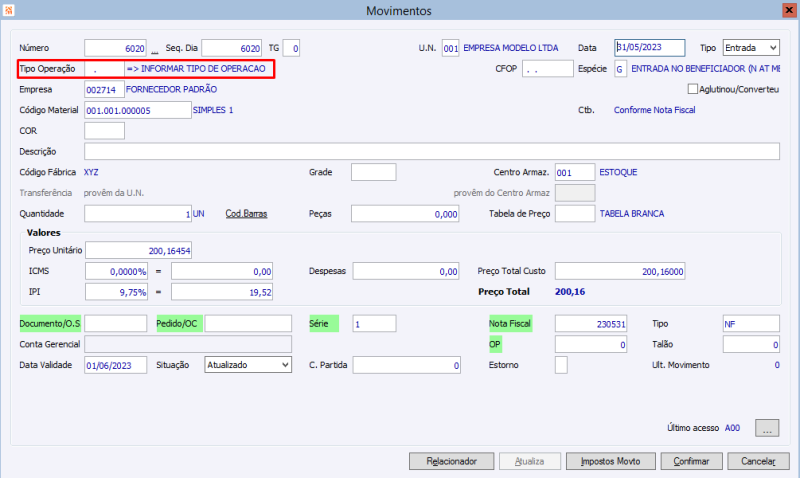Select the Nota Fiscal number field
The height and width of the screenshot is (478, 800).
click(x=591, y=323)
